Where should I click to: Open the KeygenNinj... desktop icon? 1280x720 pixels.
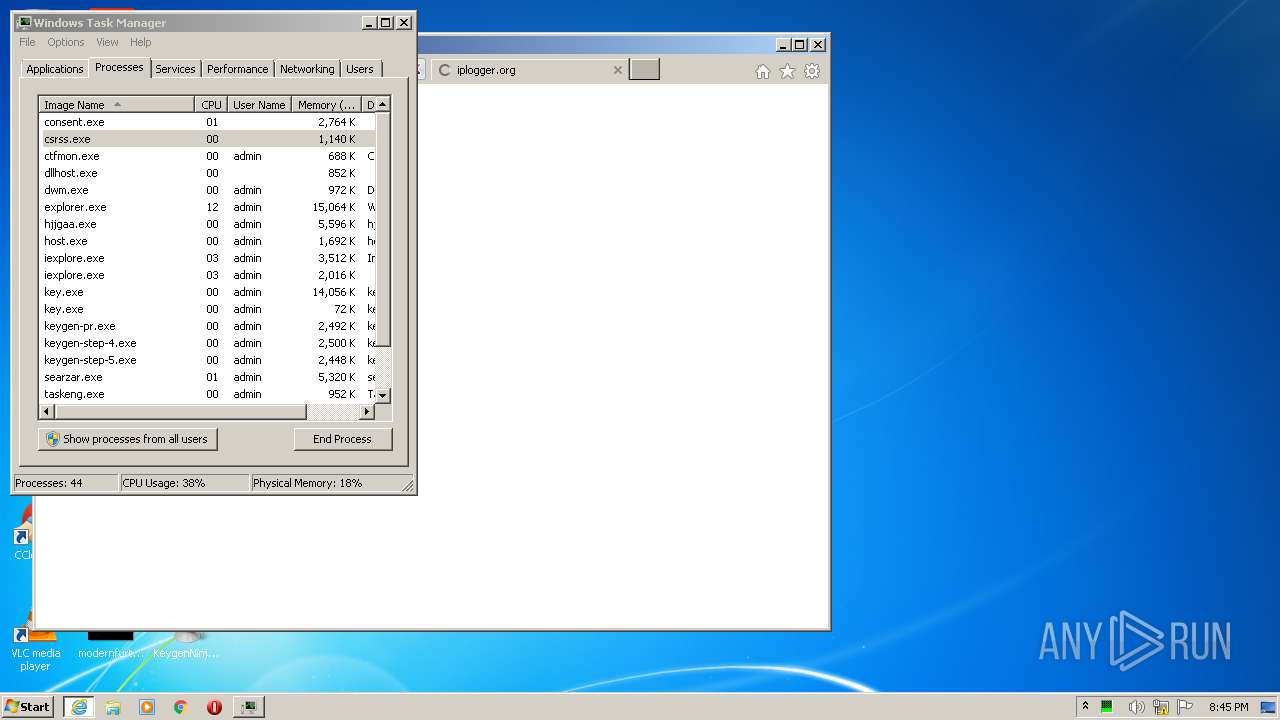[x=186, y=645]
